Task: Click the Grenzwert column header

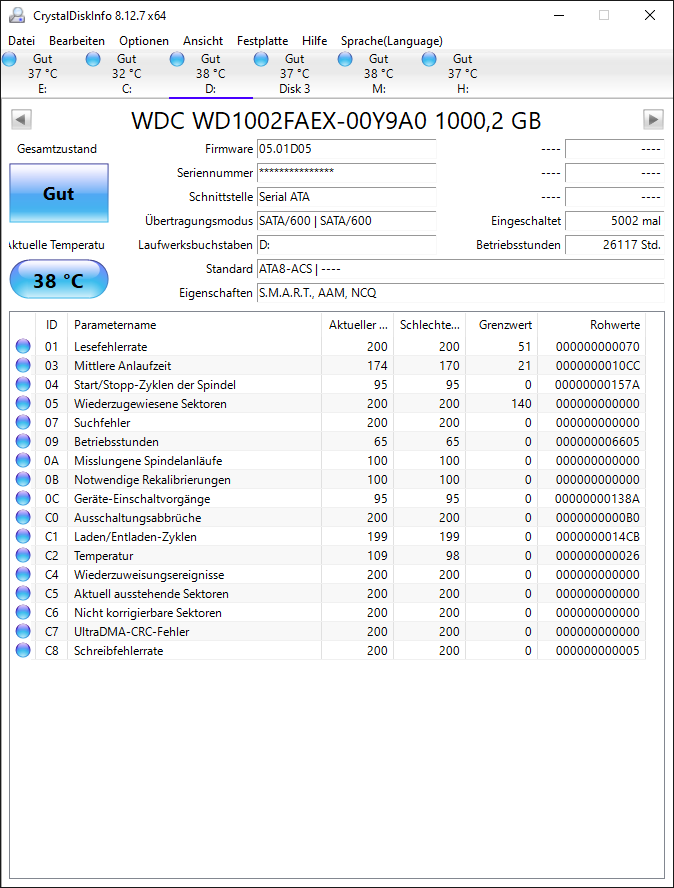Action: pos(502,325)
